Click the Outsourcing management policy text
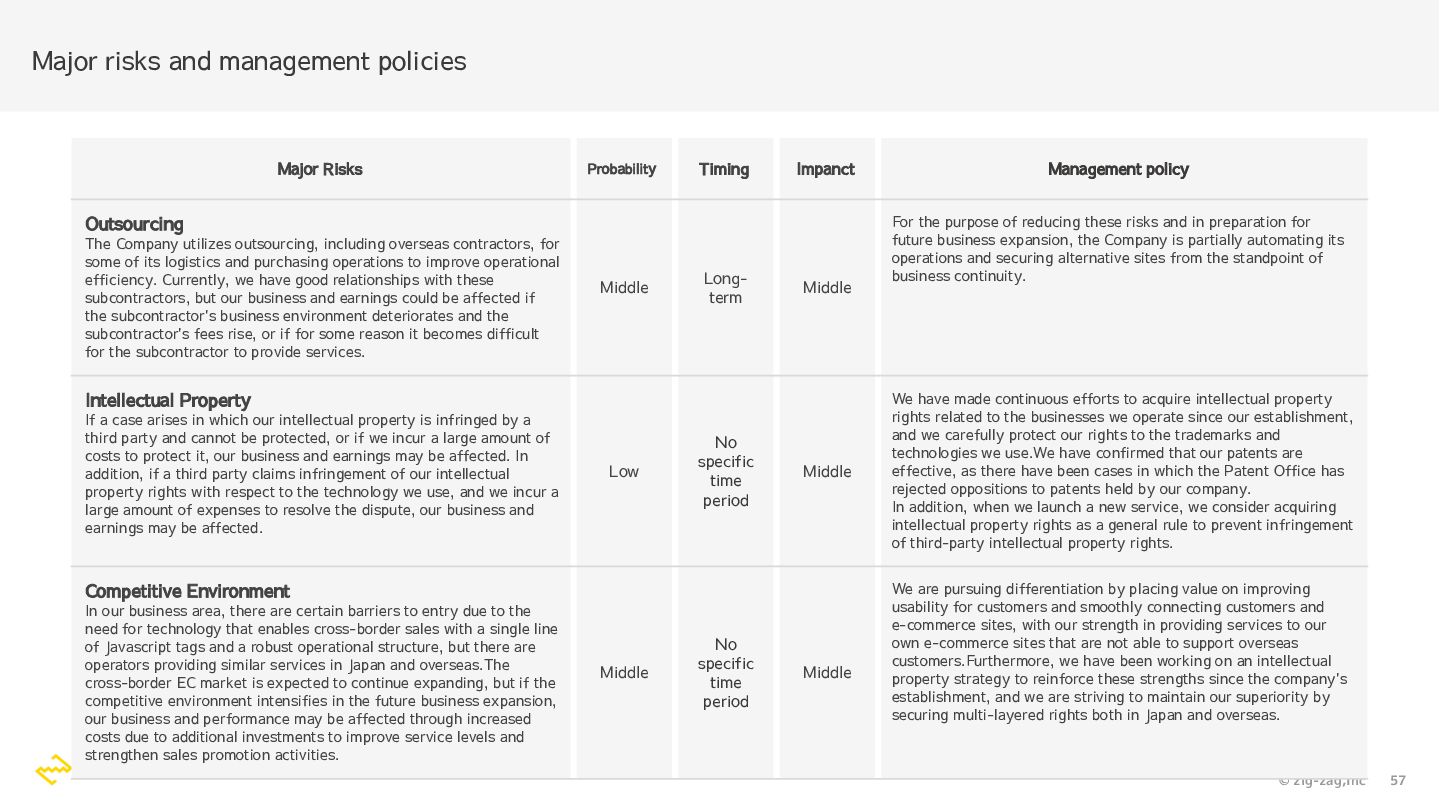Screen dimensions: 1440x810 (1118, 249)
